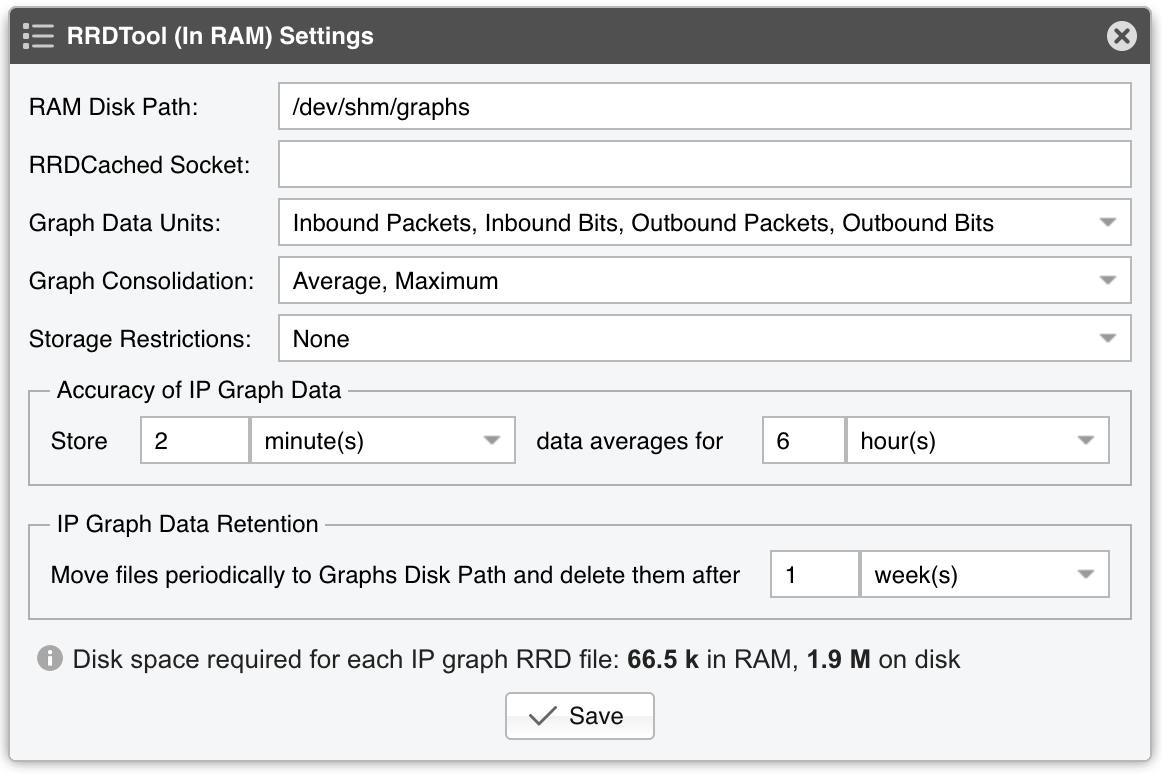Viewport: 1162px width, 774px height.
Task: Click the info icon next to Disk space
Action: tap(50, 658)
